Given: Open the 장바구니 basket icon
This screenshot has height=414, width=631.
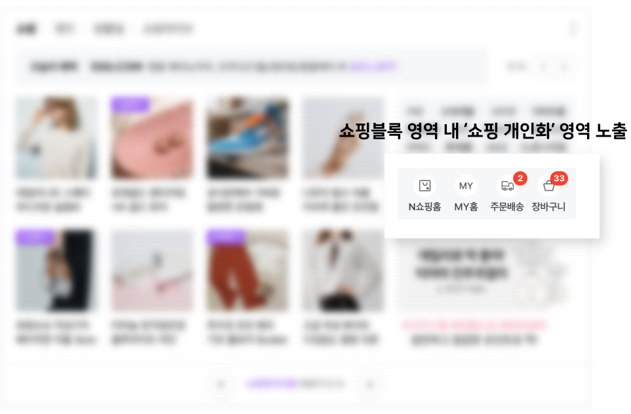Looking at the screenshot, I should [x=549, y=186].
